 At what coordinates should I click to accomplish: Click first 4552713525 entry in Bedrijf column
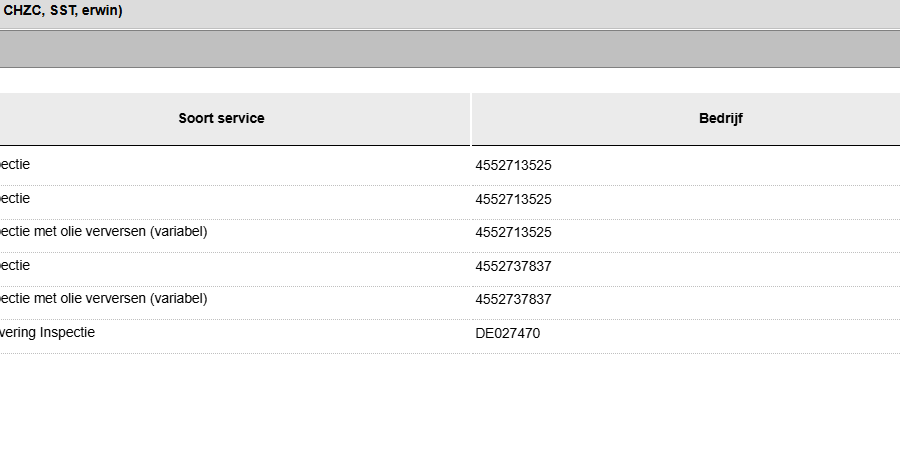pos(513,166)
